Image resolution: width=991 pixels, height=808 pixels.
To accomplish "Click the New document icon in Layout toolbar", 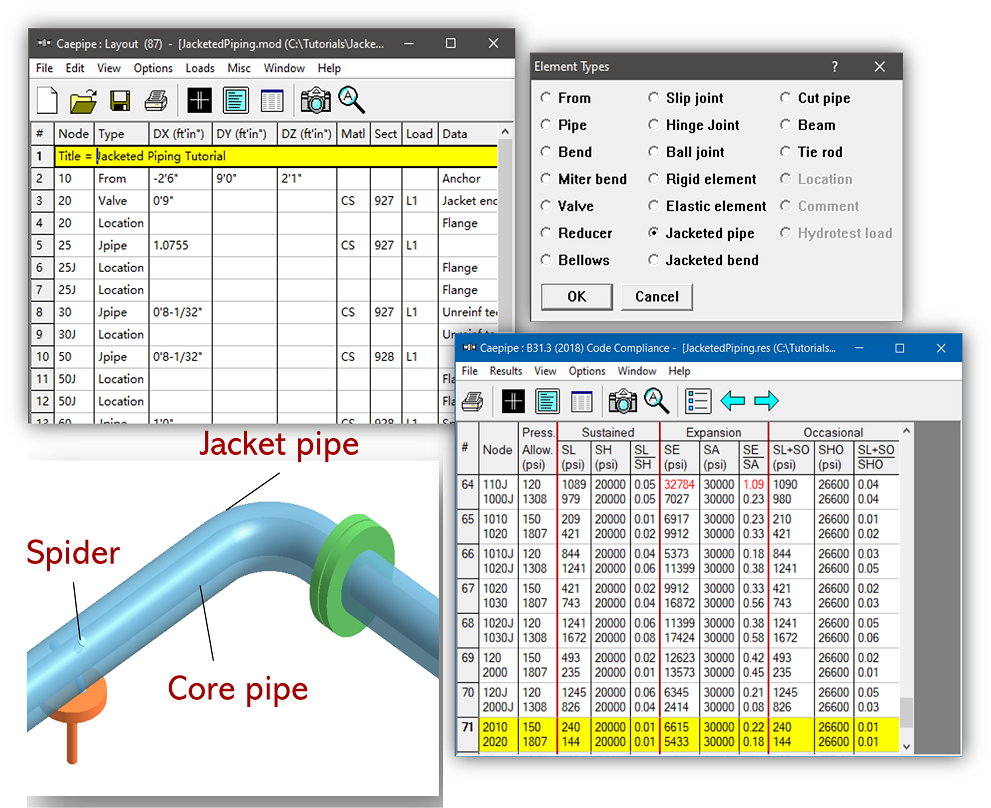I will tap(48, 101).
